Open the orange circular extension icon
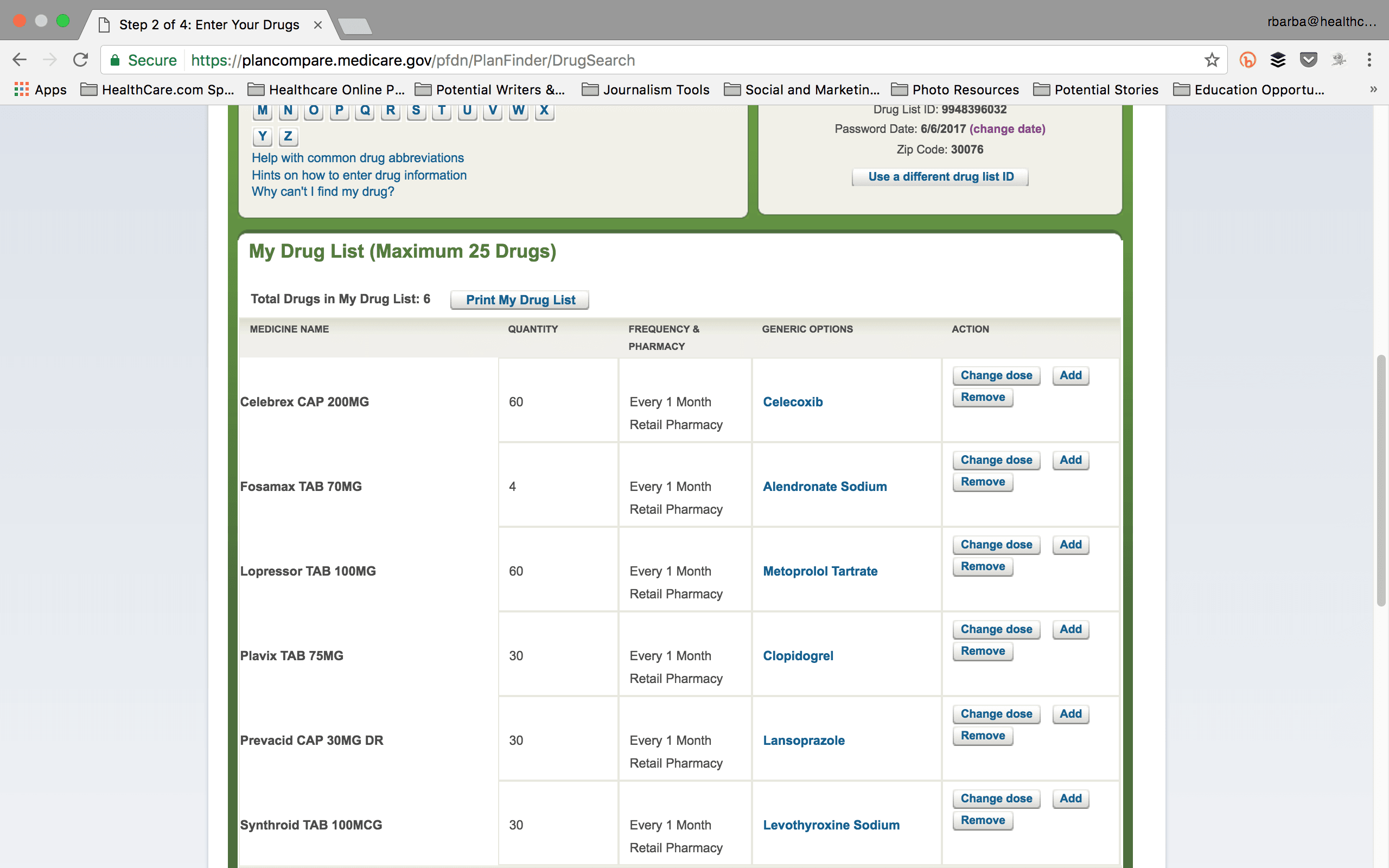The width and height of the screenshot is (1389, 868). (1247, 60)
